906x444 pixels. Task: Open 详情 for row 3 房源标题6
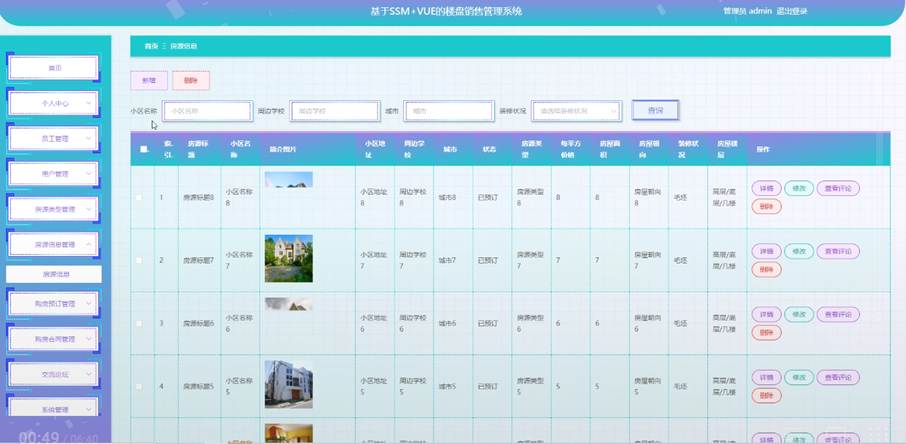click(766, 314)
